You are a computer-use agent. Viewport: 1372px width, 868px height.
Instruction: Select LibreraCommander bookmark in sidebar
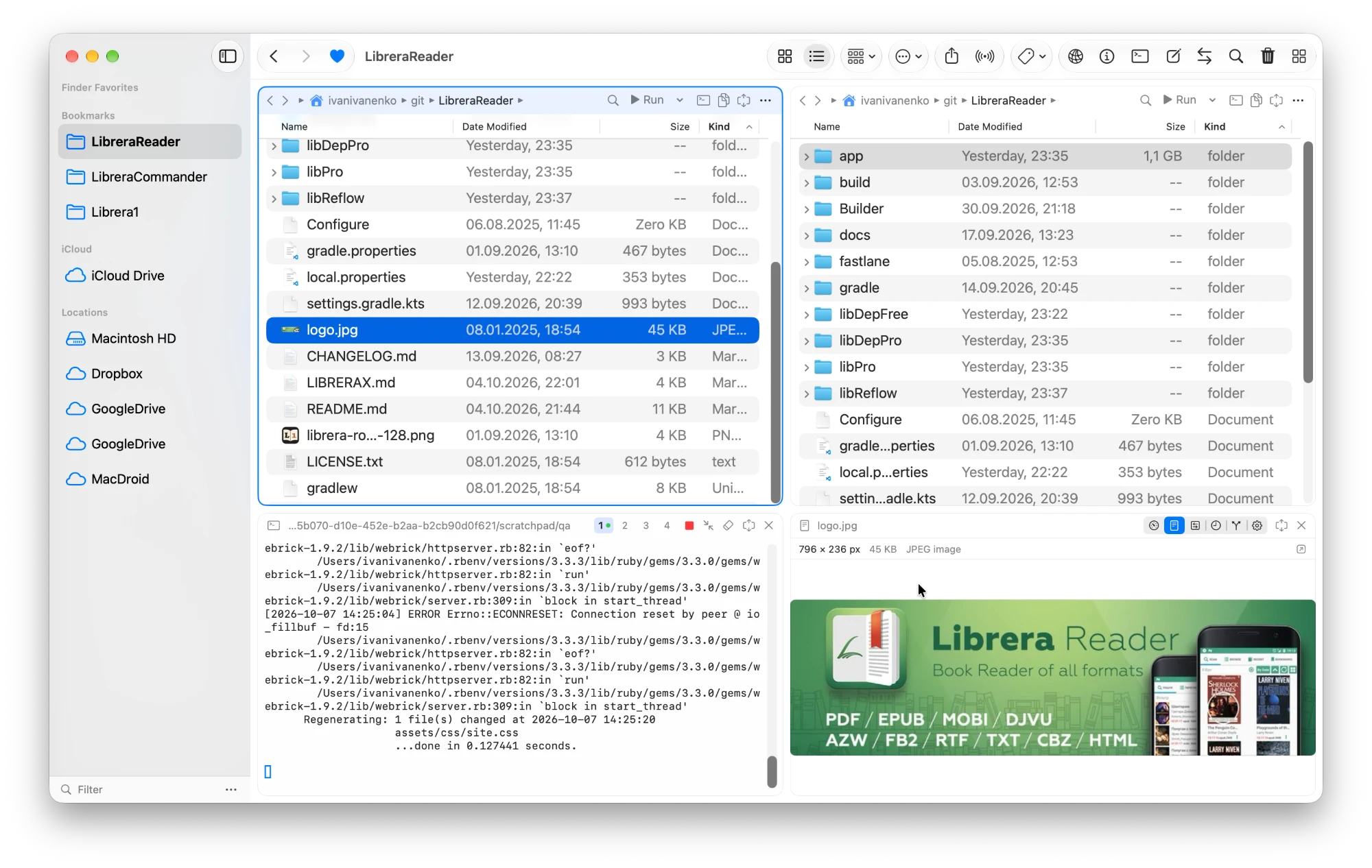[150, 177]
